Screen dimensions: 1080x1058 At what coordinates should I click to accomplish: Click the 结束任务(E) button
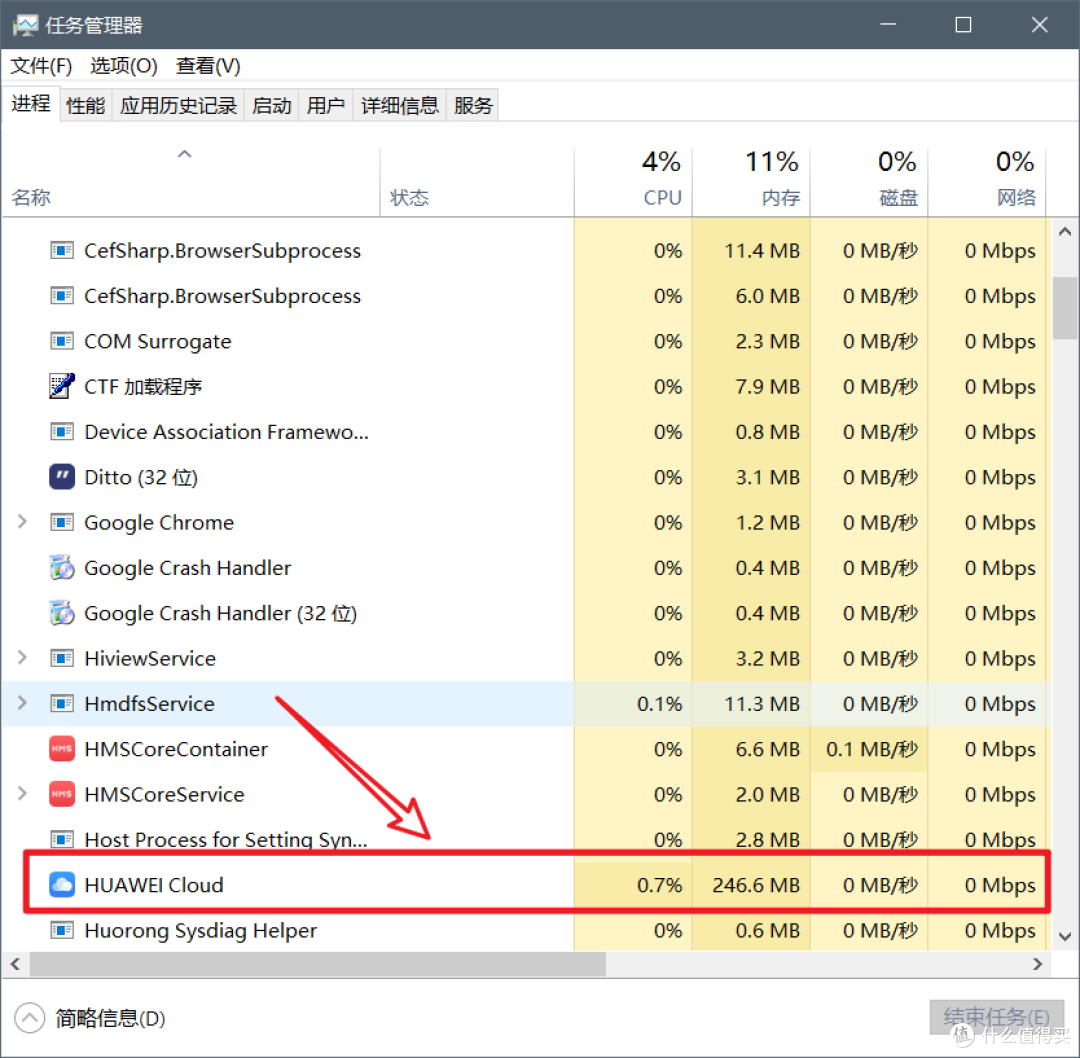(997, 1017)
